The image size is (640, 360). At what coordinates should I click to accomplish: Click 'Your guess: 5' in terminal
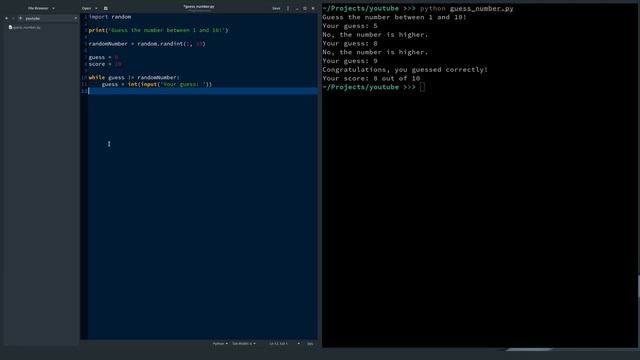(x=350, y=26)
